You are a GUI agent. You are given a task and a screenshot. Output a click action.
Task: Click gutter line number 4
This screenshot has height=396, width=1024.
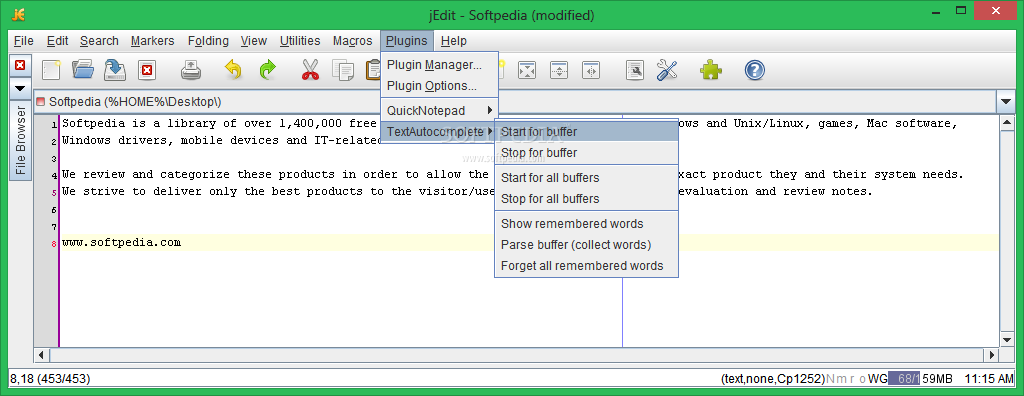point(54,175)
